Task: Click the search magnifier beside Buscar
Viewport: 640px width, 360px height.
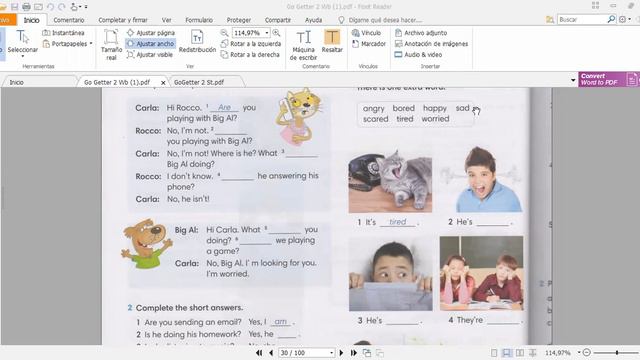Action: pyautogui.click(x=611, y=19)
